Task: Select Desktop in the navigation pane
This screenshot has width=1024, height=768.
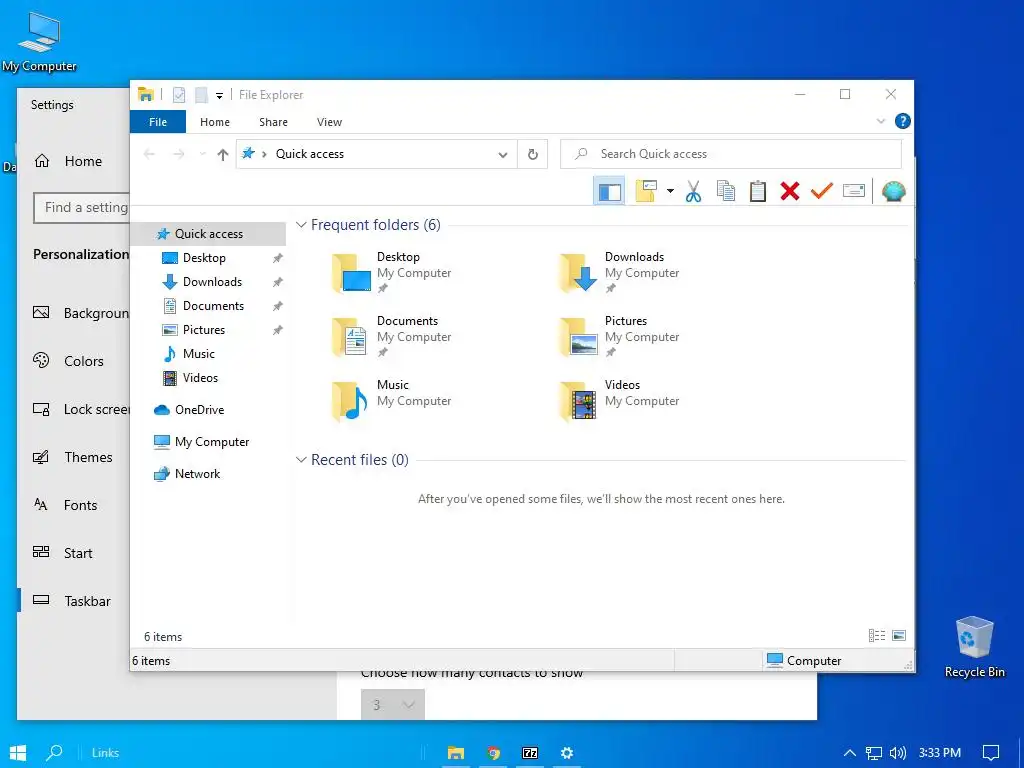Action: pos(204,258)
